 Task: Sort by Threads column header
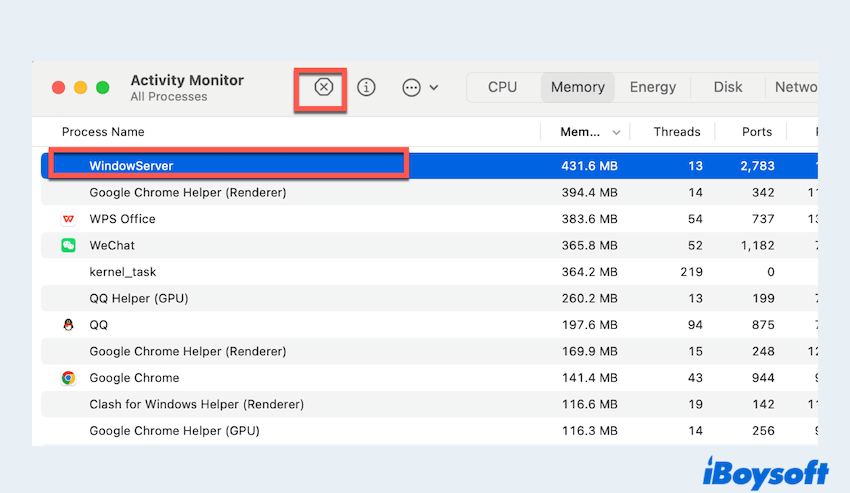click(x=677, y=132)
